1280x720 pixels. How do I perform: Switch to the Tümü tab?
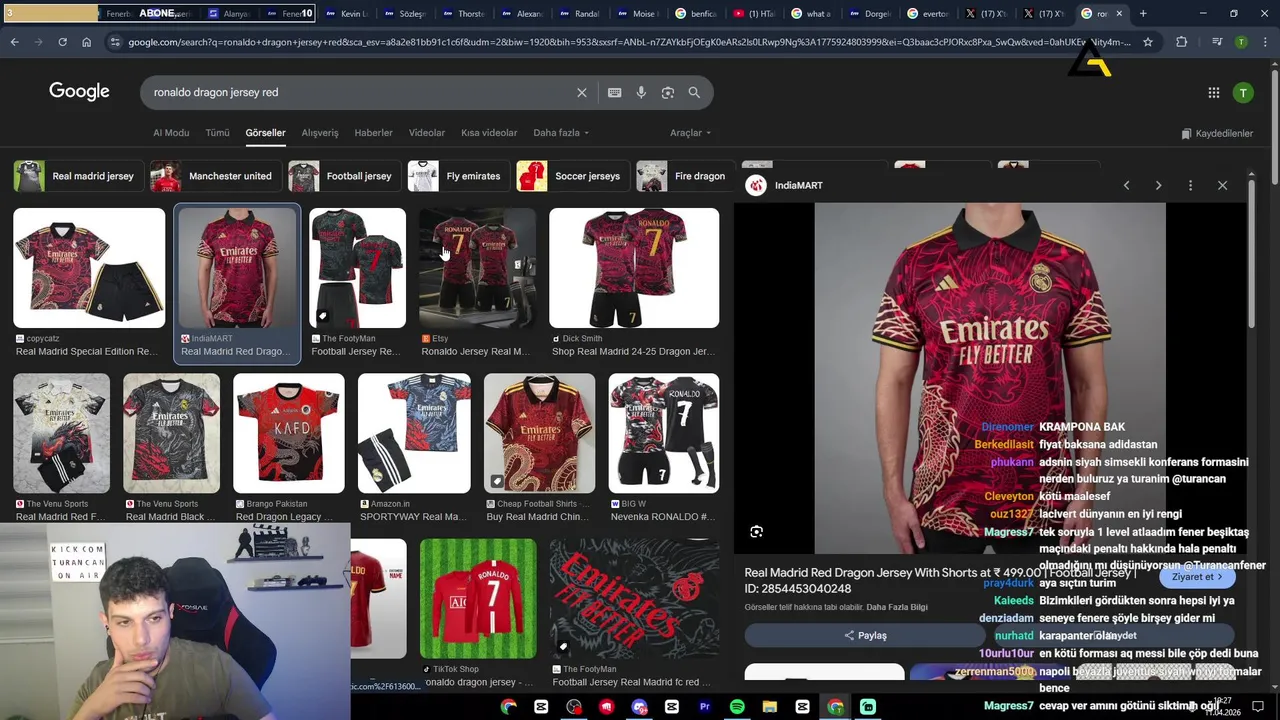pyautogui.click(x=217, y=133)
